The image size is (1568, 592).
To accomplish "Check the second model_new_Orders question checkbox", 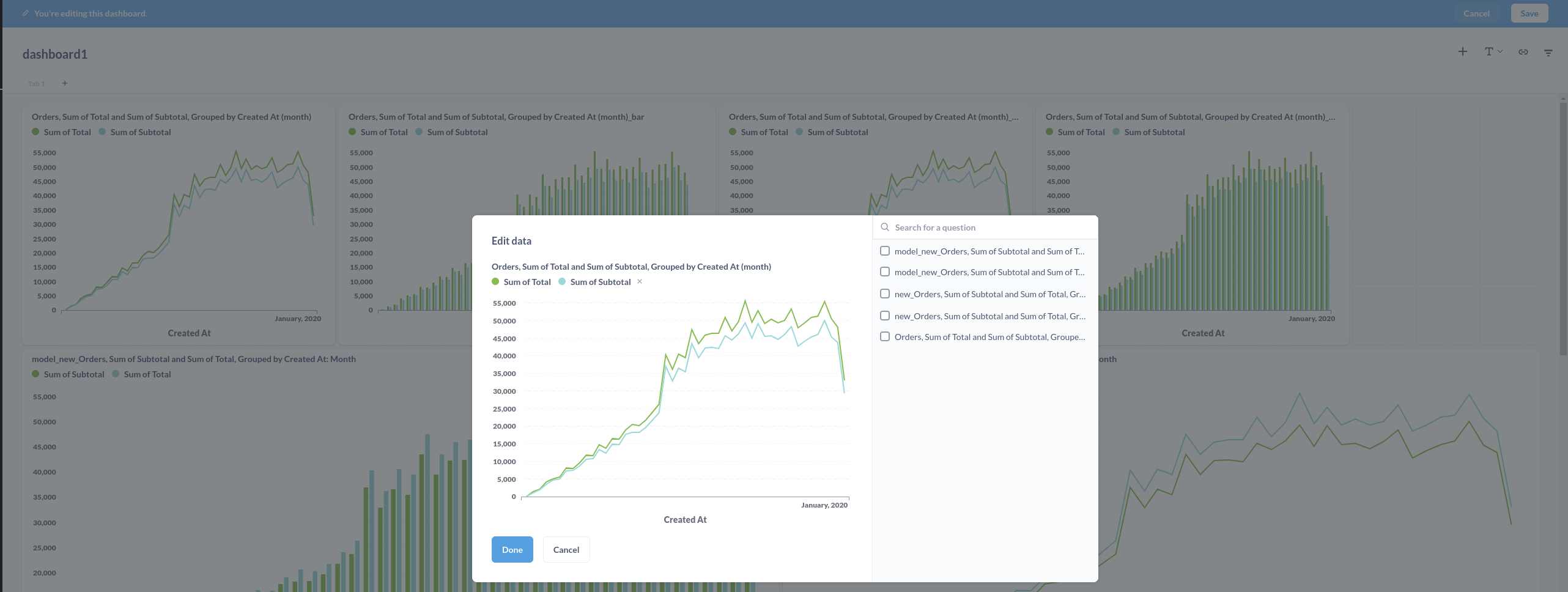I will coord(885,272).
